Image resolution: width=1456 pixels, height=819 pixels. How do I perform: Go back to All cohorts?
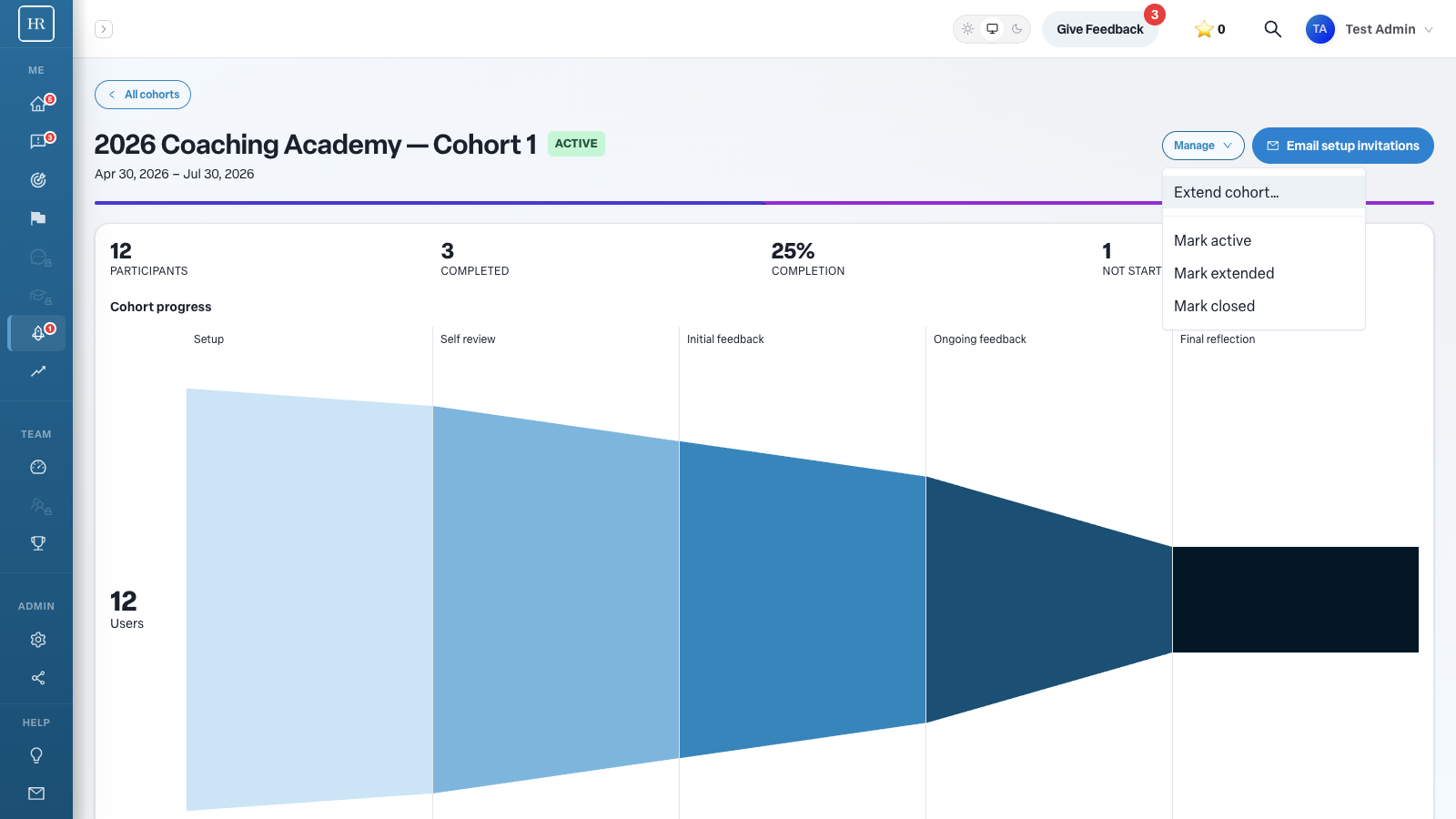[143, 95]
